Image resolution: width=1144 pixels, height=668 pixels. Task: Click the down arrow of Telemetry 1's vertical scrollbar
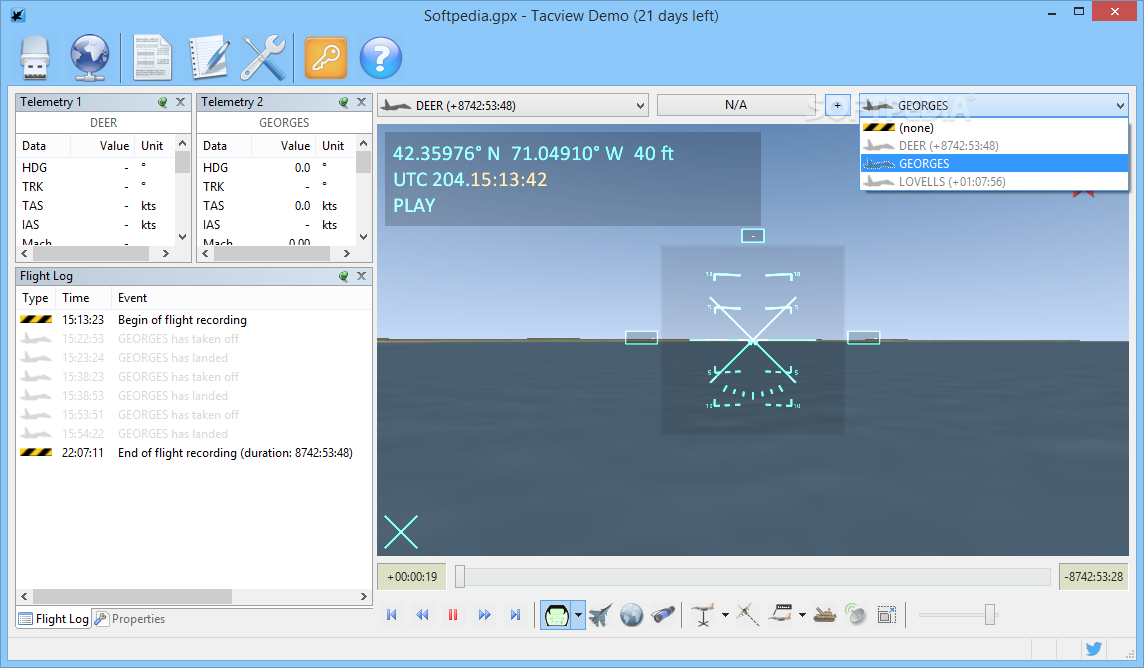(x=182, y=237)
